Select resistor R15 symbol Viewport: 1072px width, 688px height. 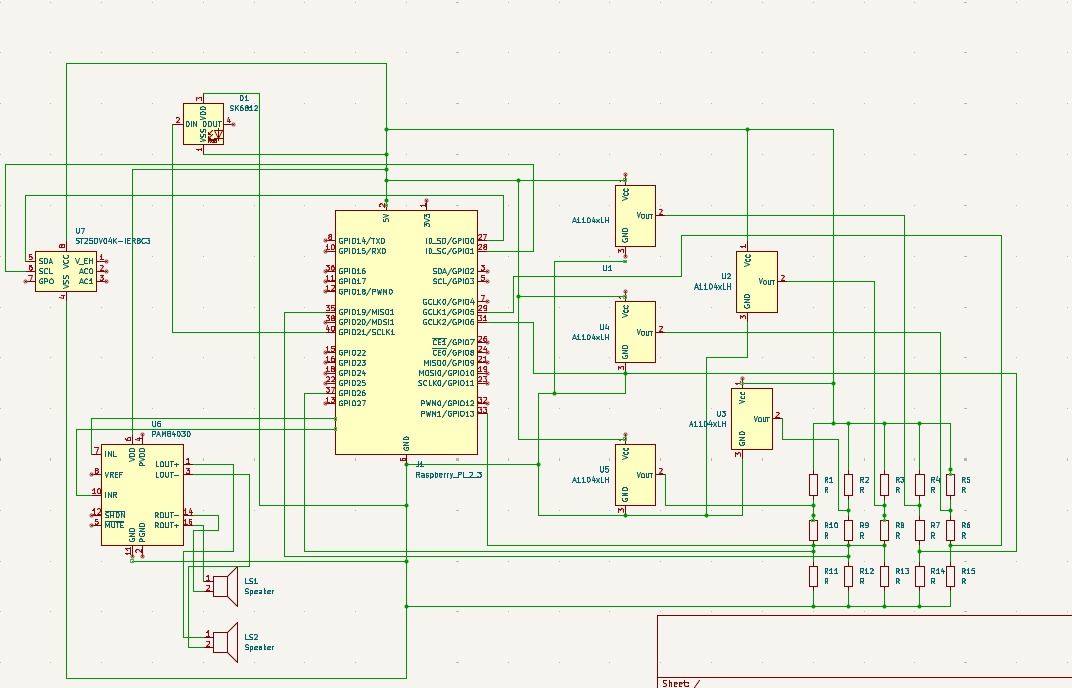(x=950, y=576)
